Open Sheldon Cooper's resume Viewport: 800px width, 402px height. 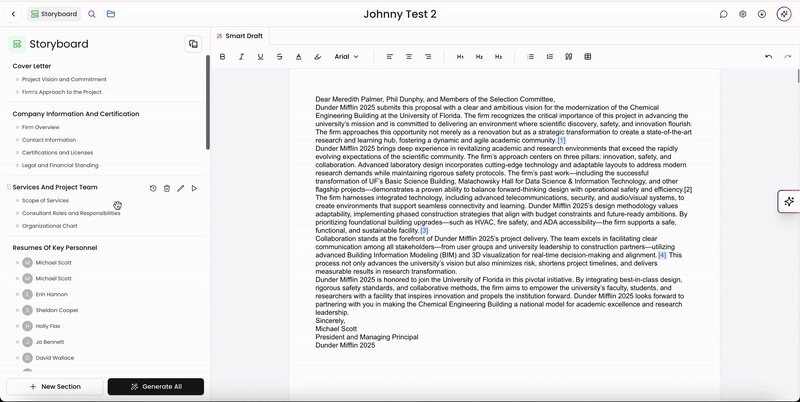click(x=57, y=310)
